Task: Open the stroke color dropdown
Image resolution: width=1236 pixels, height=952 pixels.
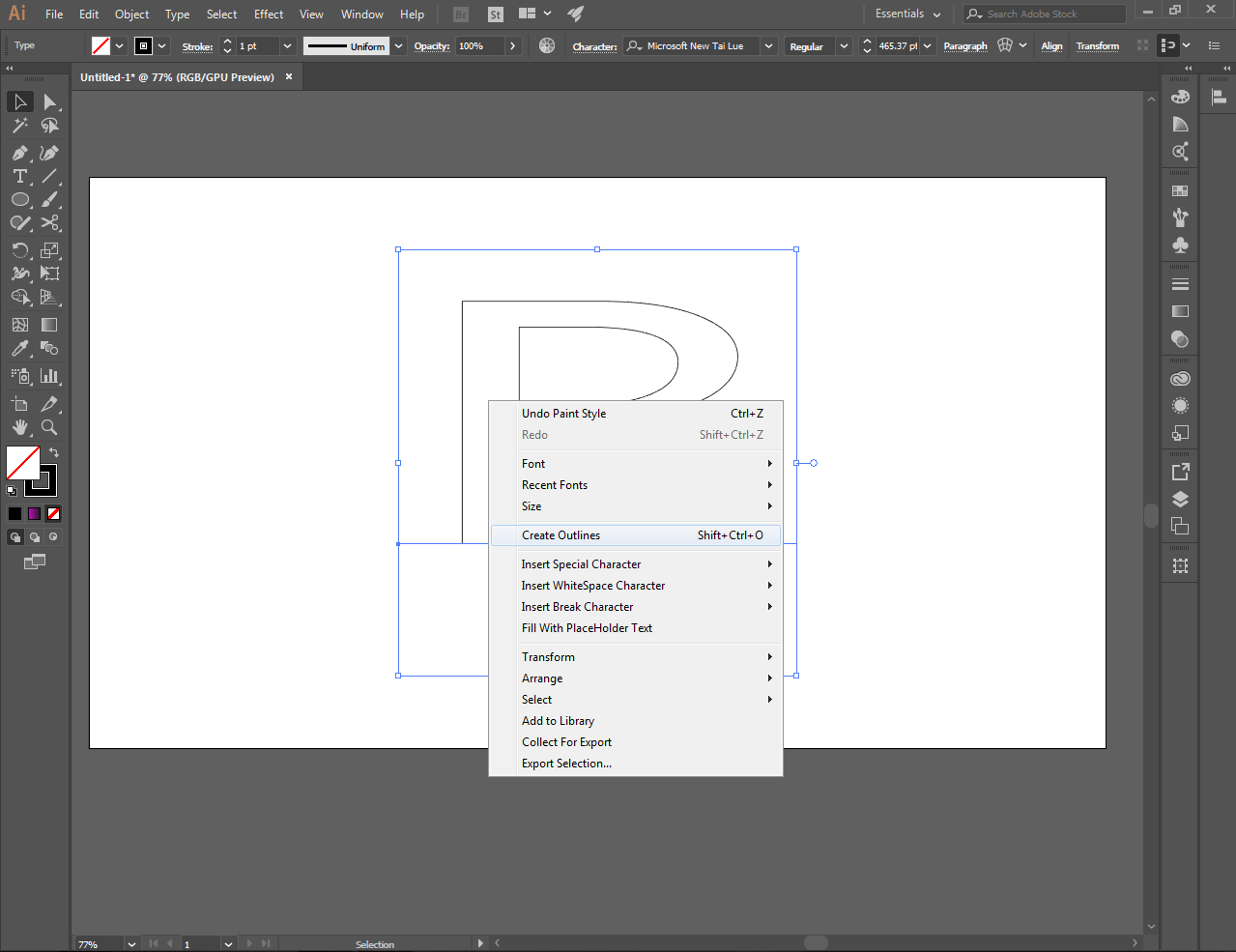Action: [162, 45]
